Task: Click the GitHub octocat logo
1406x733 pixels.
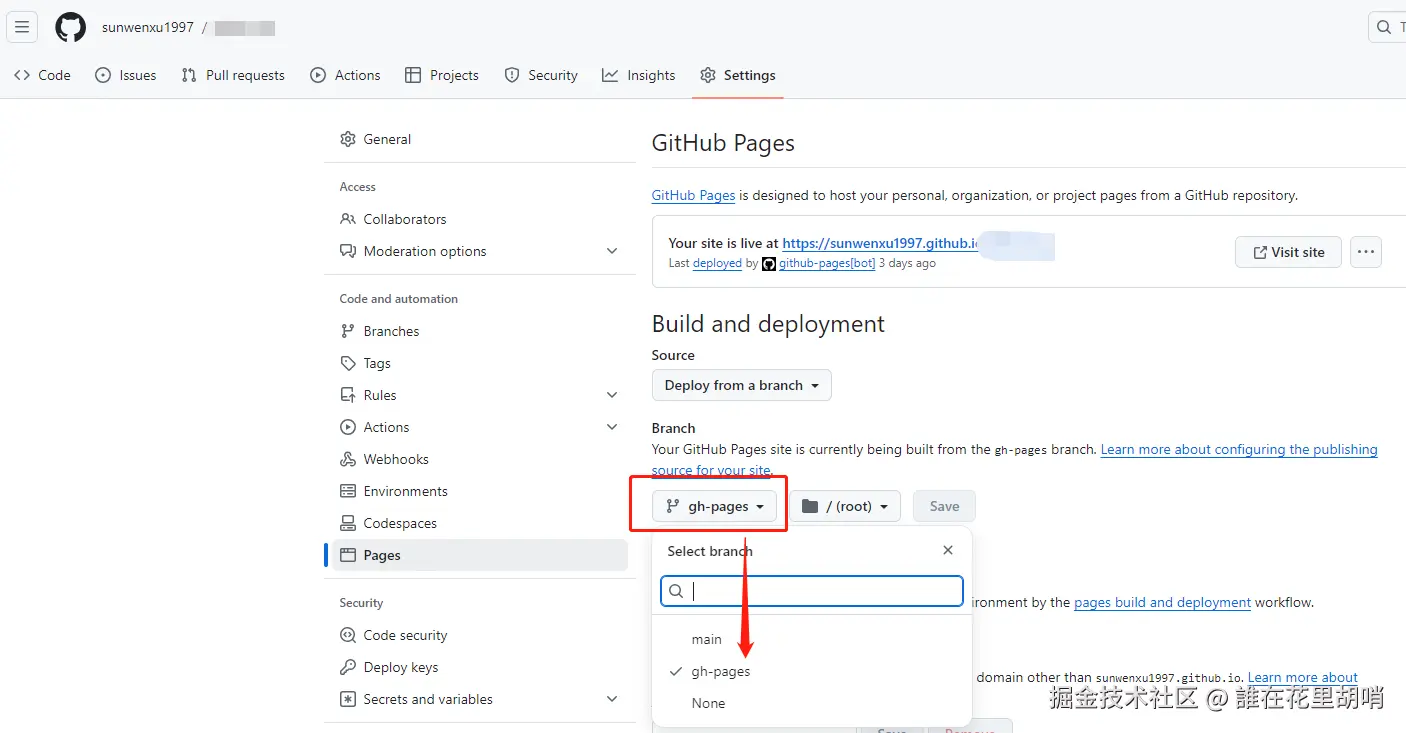Action: pos(70,27)
